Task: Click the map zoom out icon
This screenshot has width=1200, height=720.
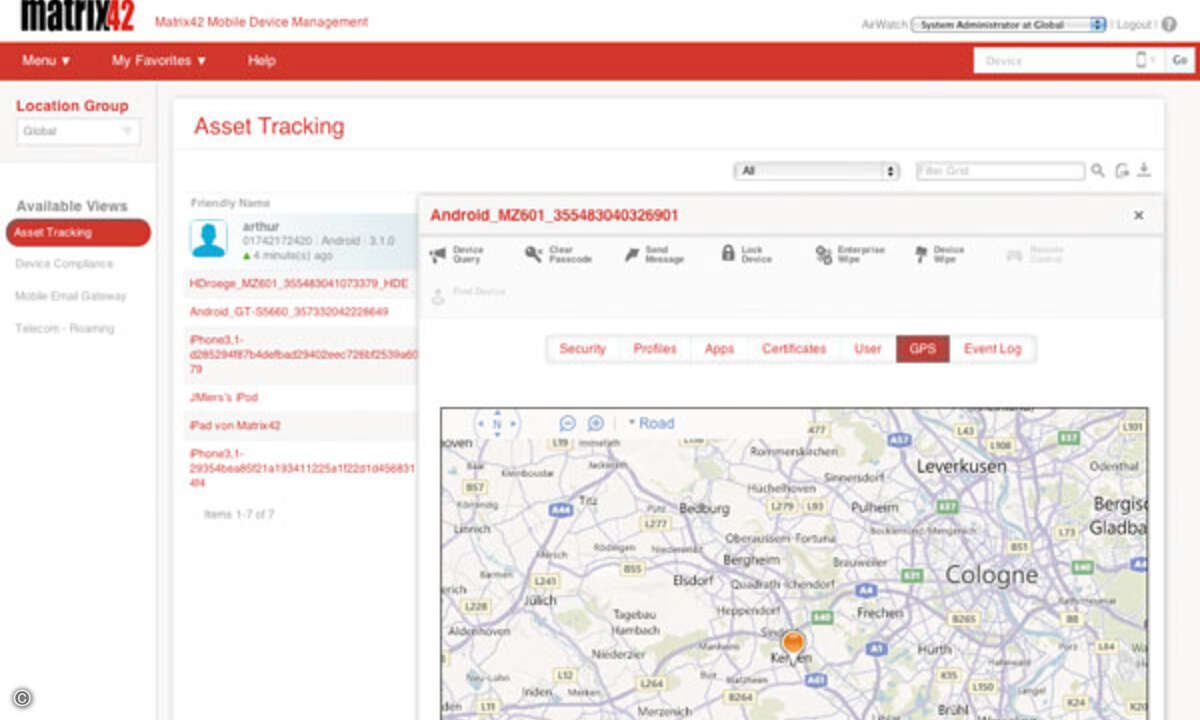Action: 567,423
